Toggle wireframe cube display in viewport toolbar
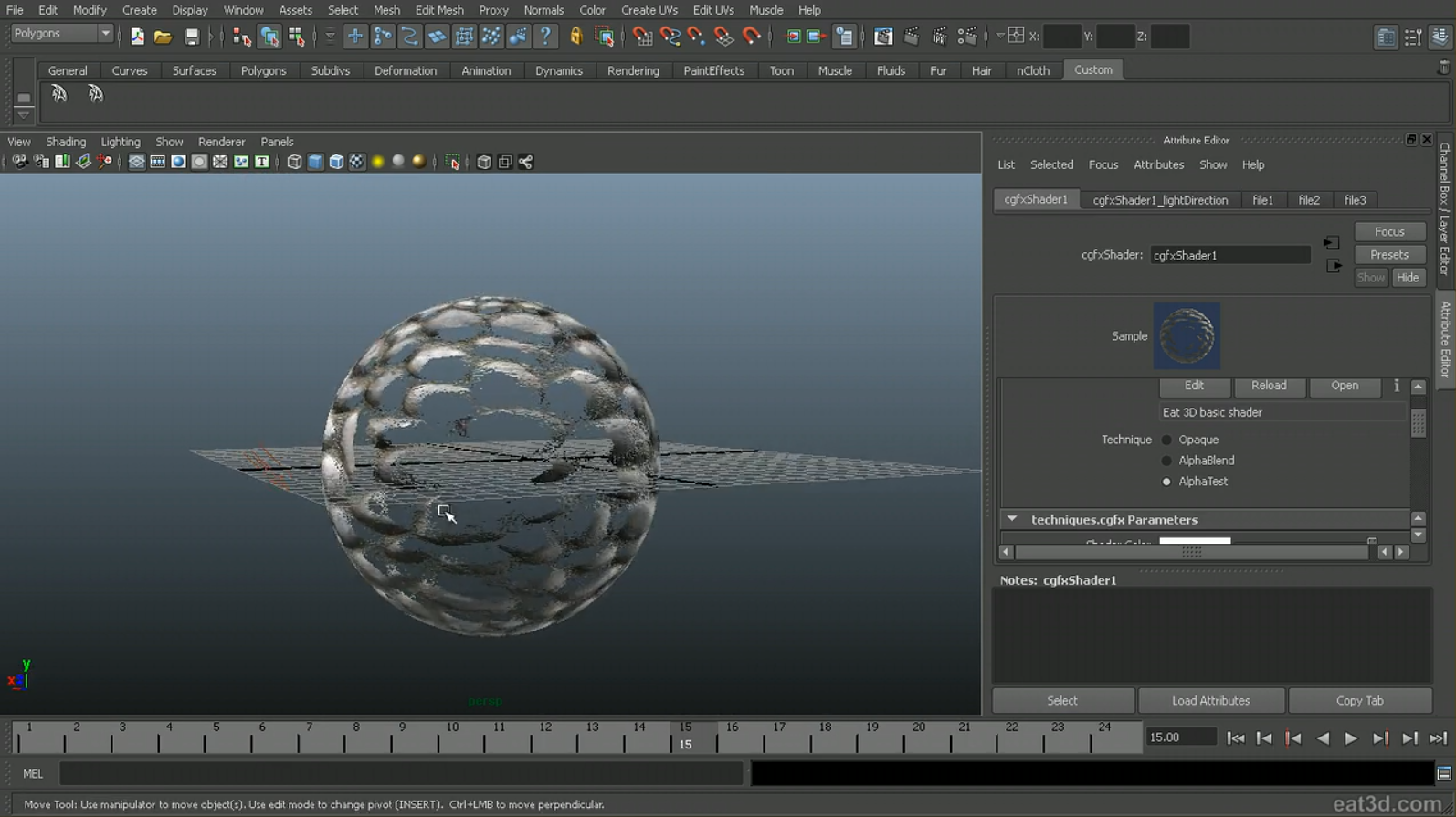The image size is (1456, 817). (294, 162)
